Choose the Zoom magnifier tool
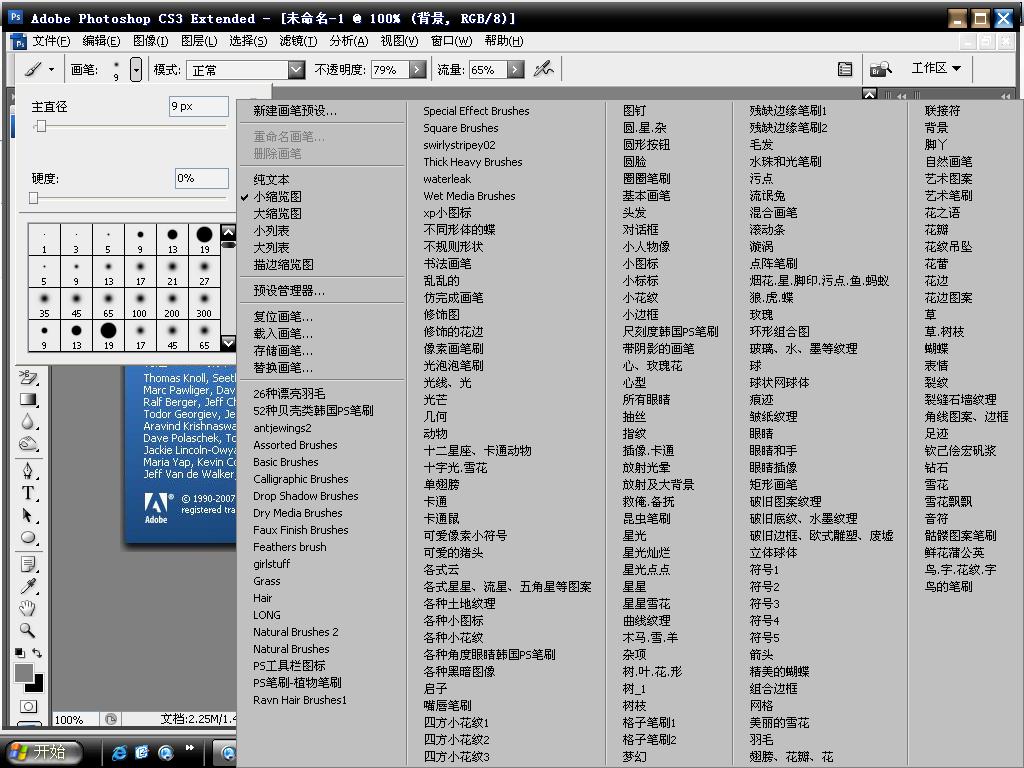 coord(28,630)
